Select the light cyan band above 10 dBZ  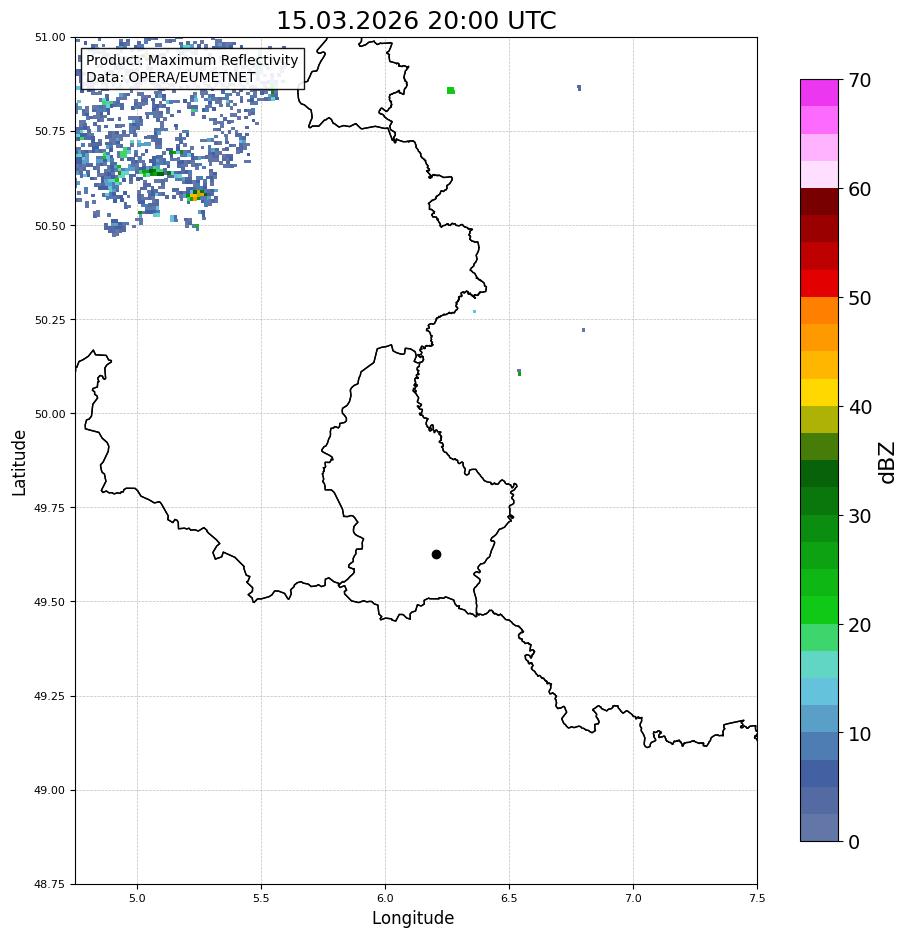click(820, 691)
